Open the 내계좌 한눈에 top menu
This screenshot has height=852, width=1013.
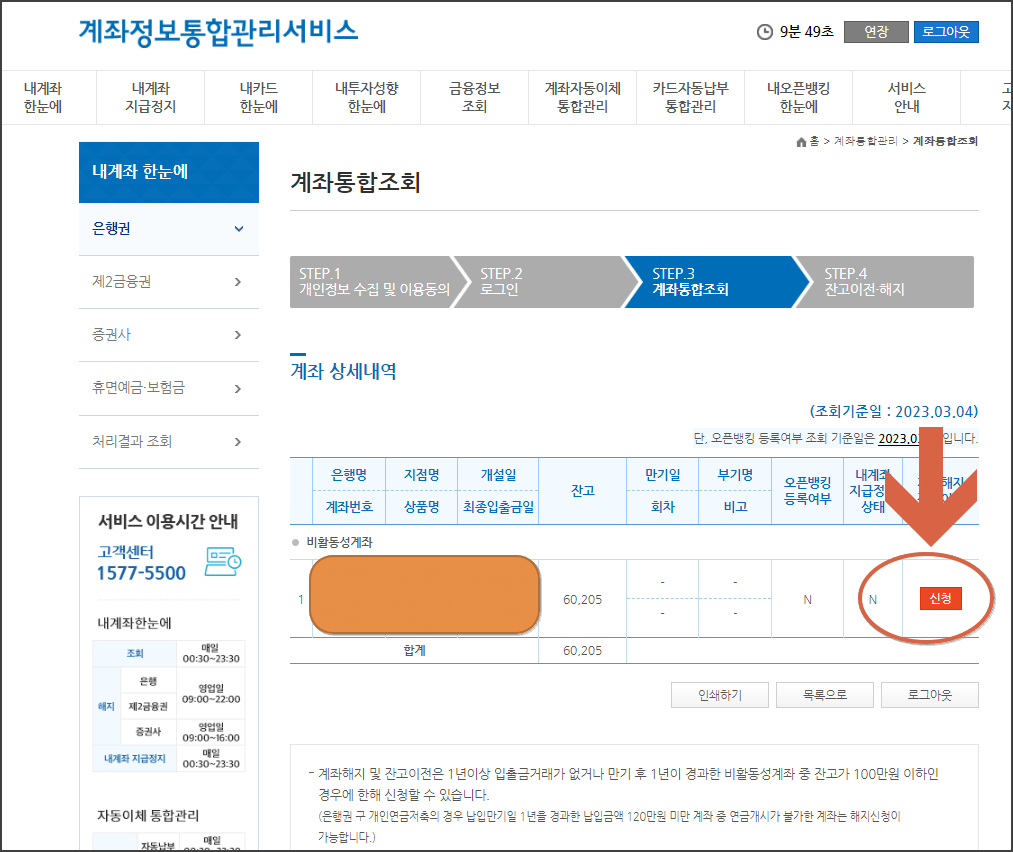point(43,98)
